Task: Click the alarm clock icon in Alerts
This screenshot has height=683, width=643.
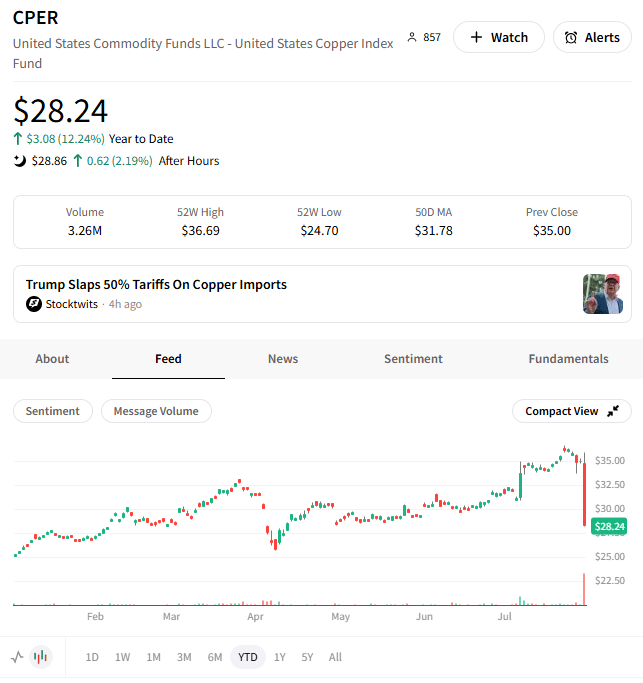Action: pos(571,38)
